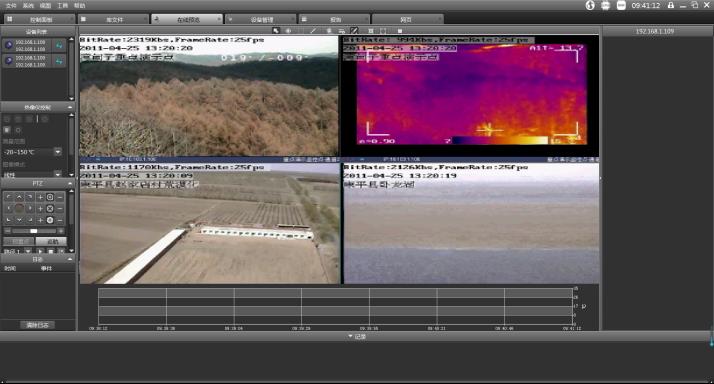Click the PTZ zoom plus button
The image size is (714, 384).
(40, 197)
